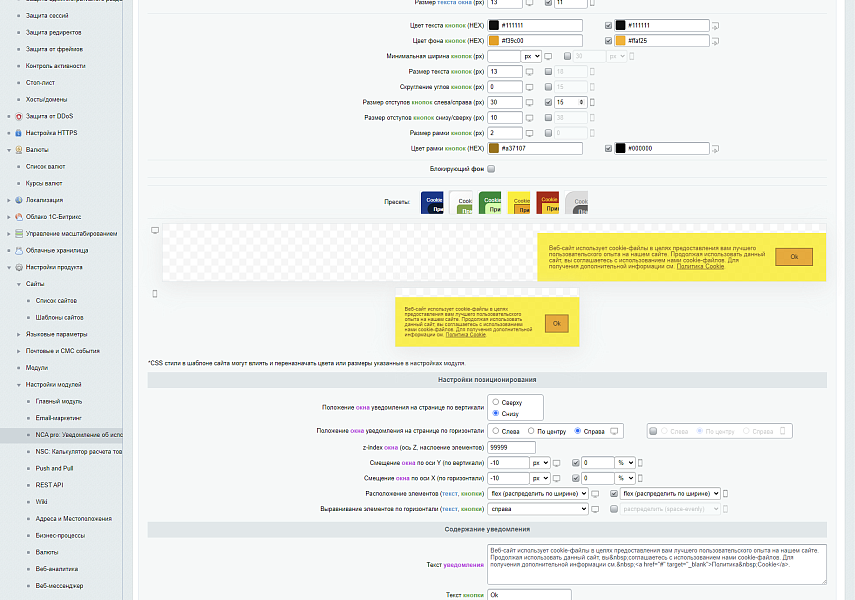Click the z-index input field

tap(511, 448)
